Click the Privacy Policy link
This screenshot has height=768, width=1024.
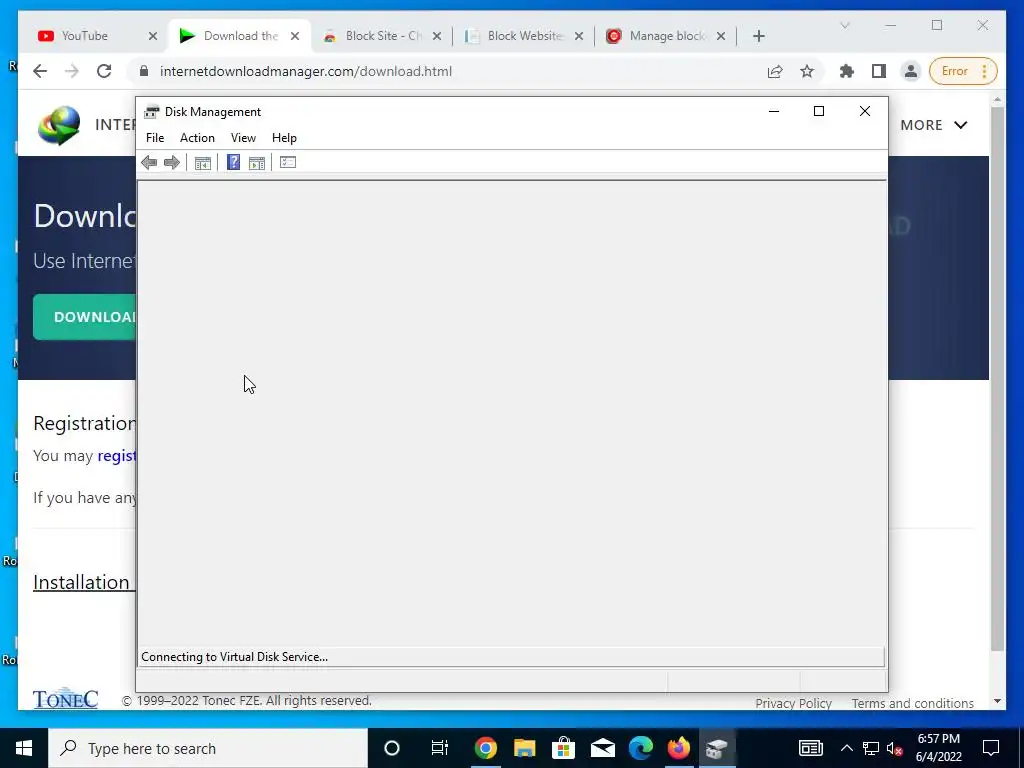tap(793, 703)
